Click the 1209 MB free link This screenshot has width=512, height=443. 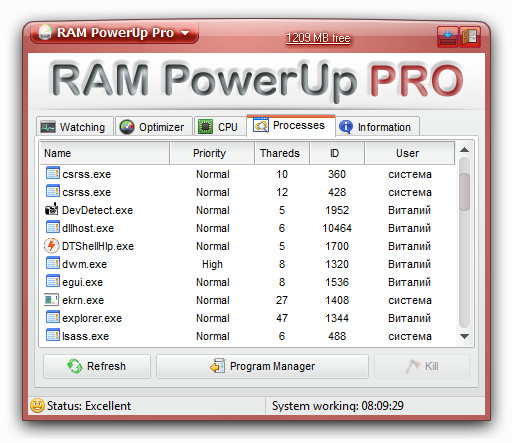(318, 38)
